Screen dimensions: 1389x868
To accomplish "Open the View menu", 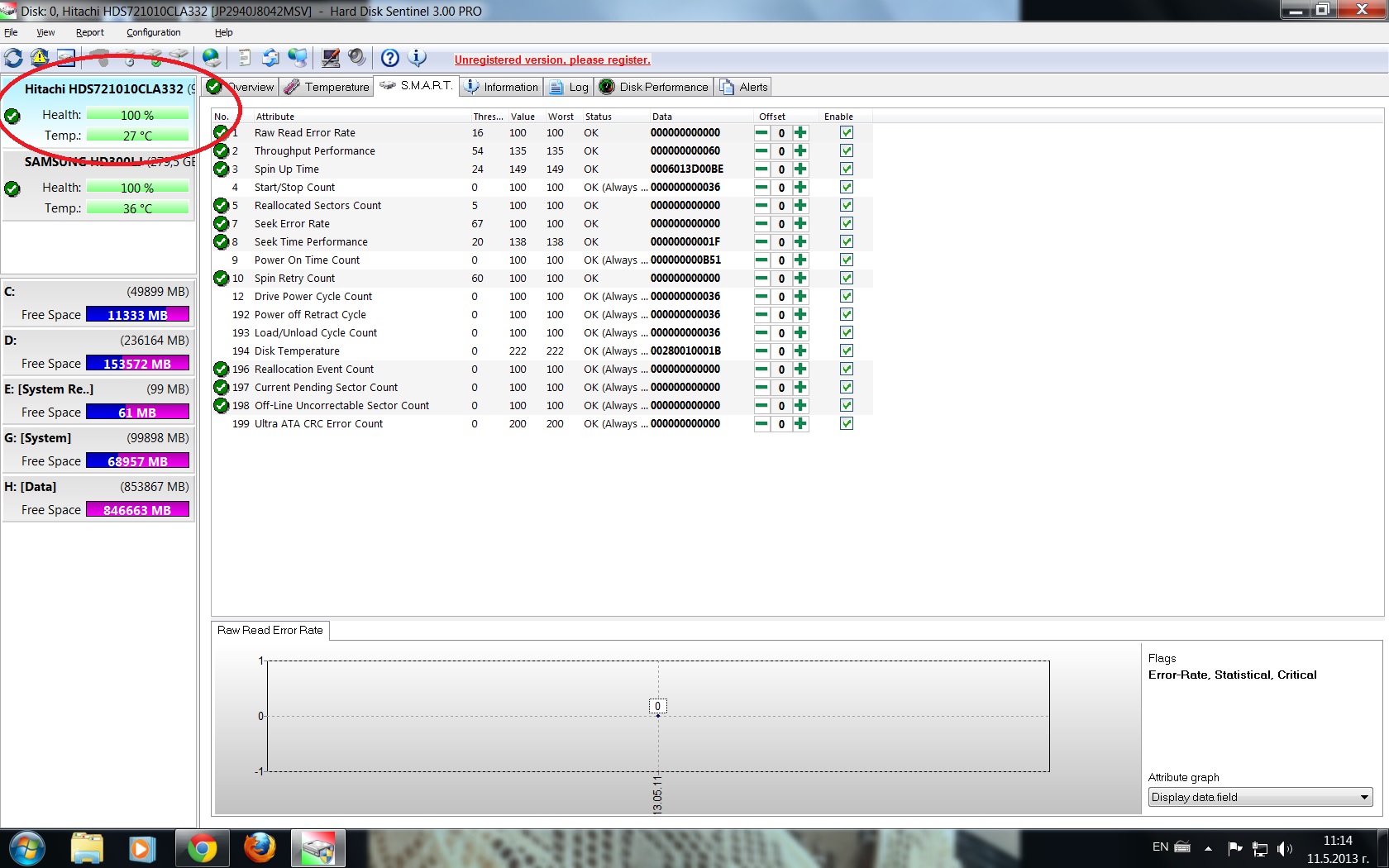I will (45, 32).
